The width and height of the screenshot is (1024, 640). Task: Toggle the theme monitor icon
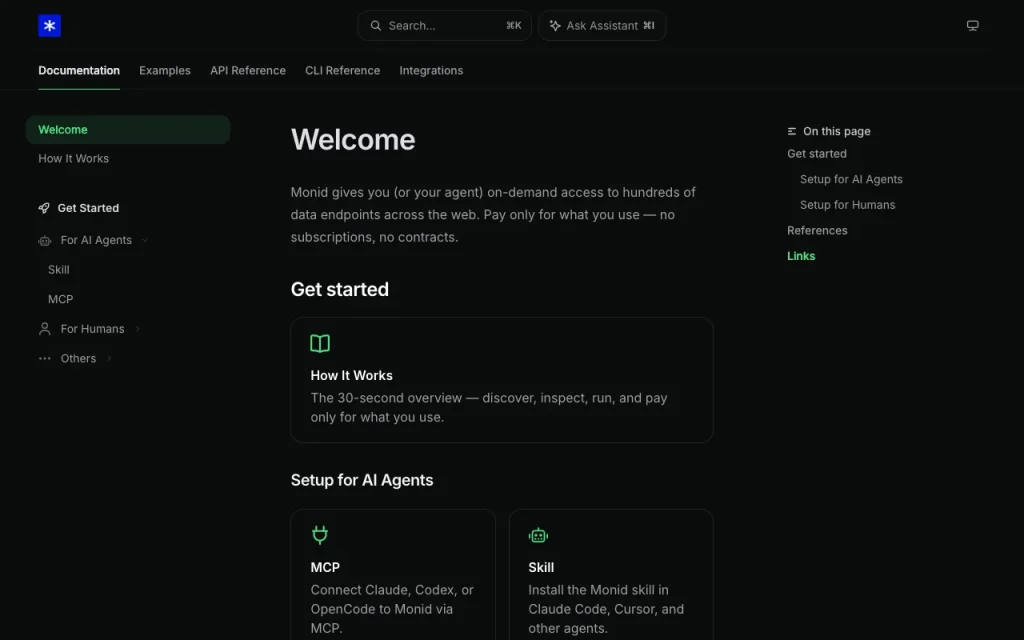[x=972, y=25]
